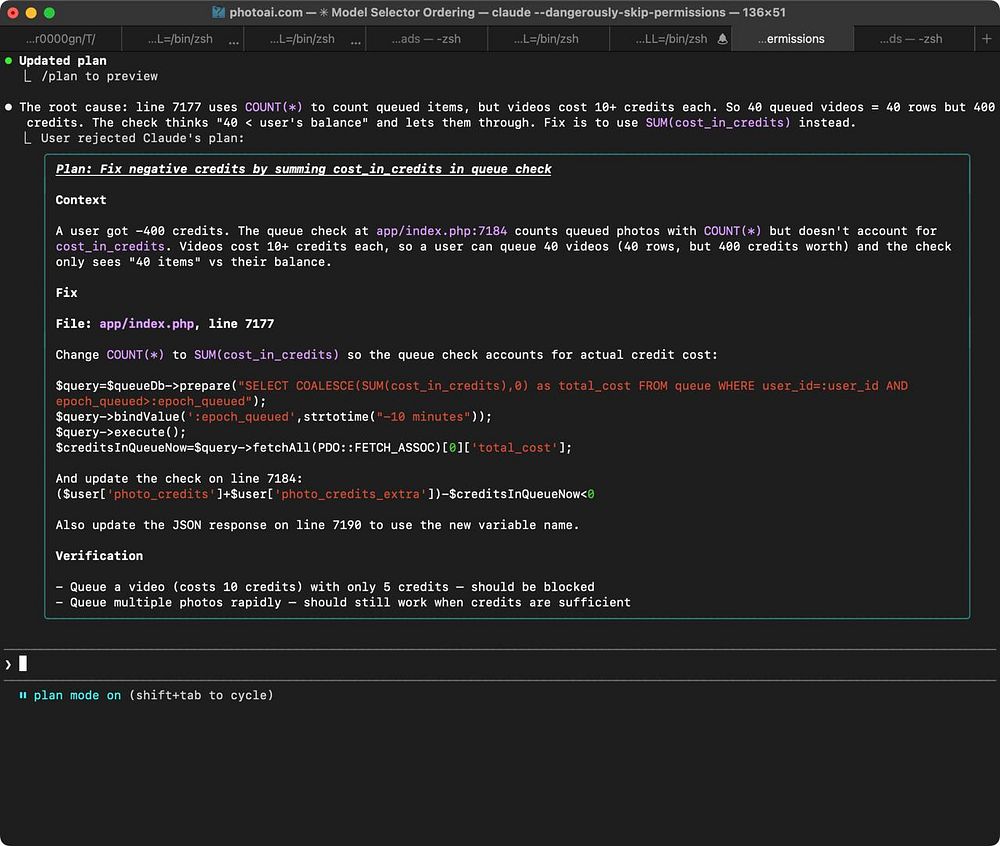Click the Fix heading in the plan

pyautogui.click(x=66, y=293)
